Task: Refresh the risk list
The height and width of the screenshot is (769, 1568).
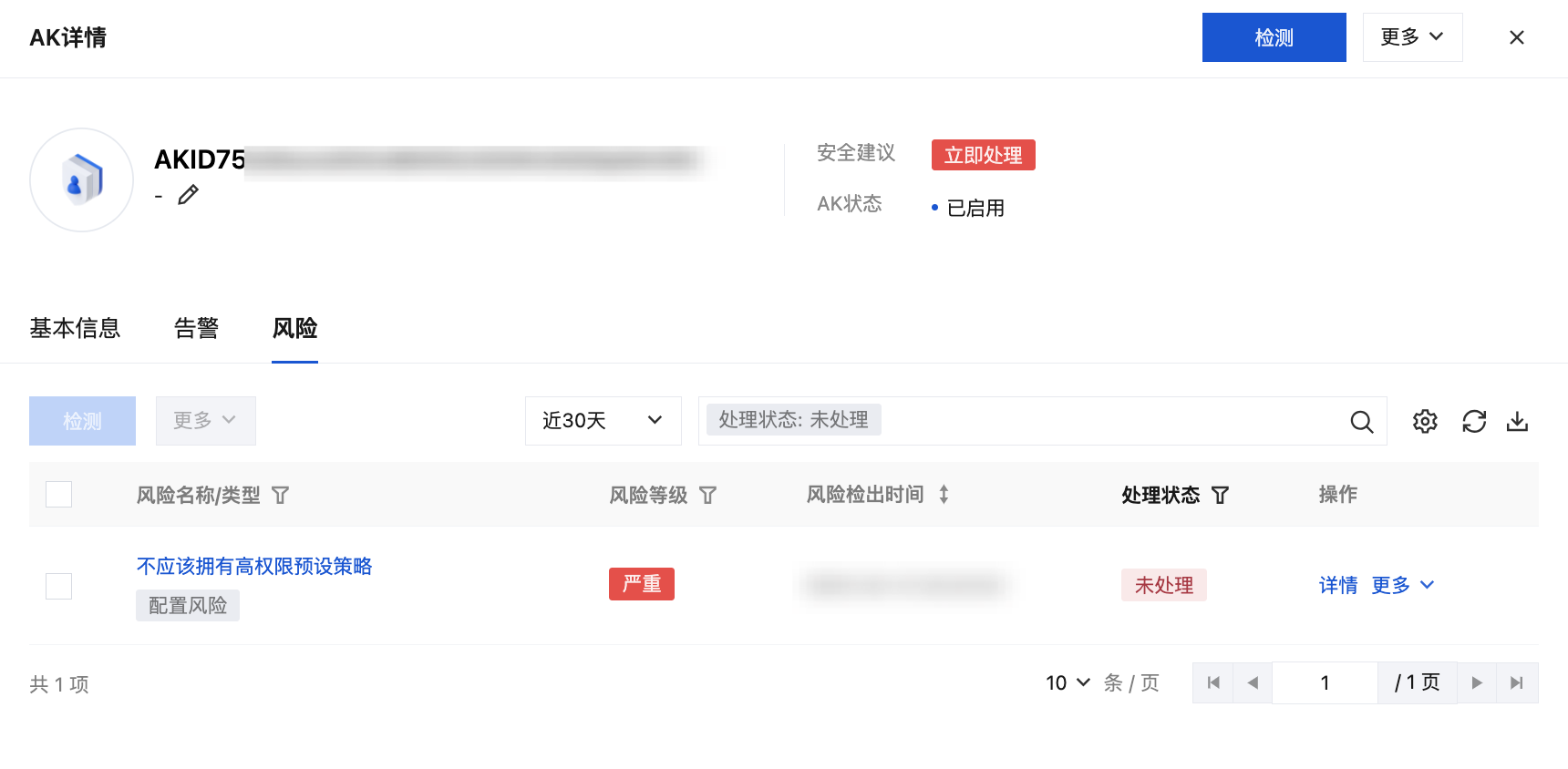Action: (1474, 421)
